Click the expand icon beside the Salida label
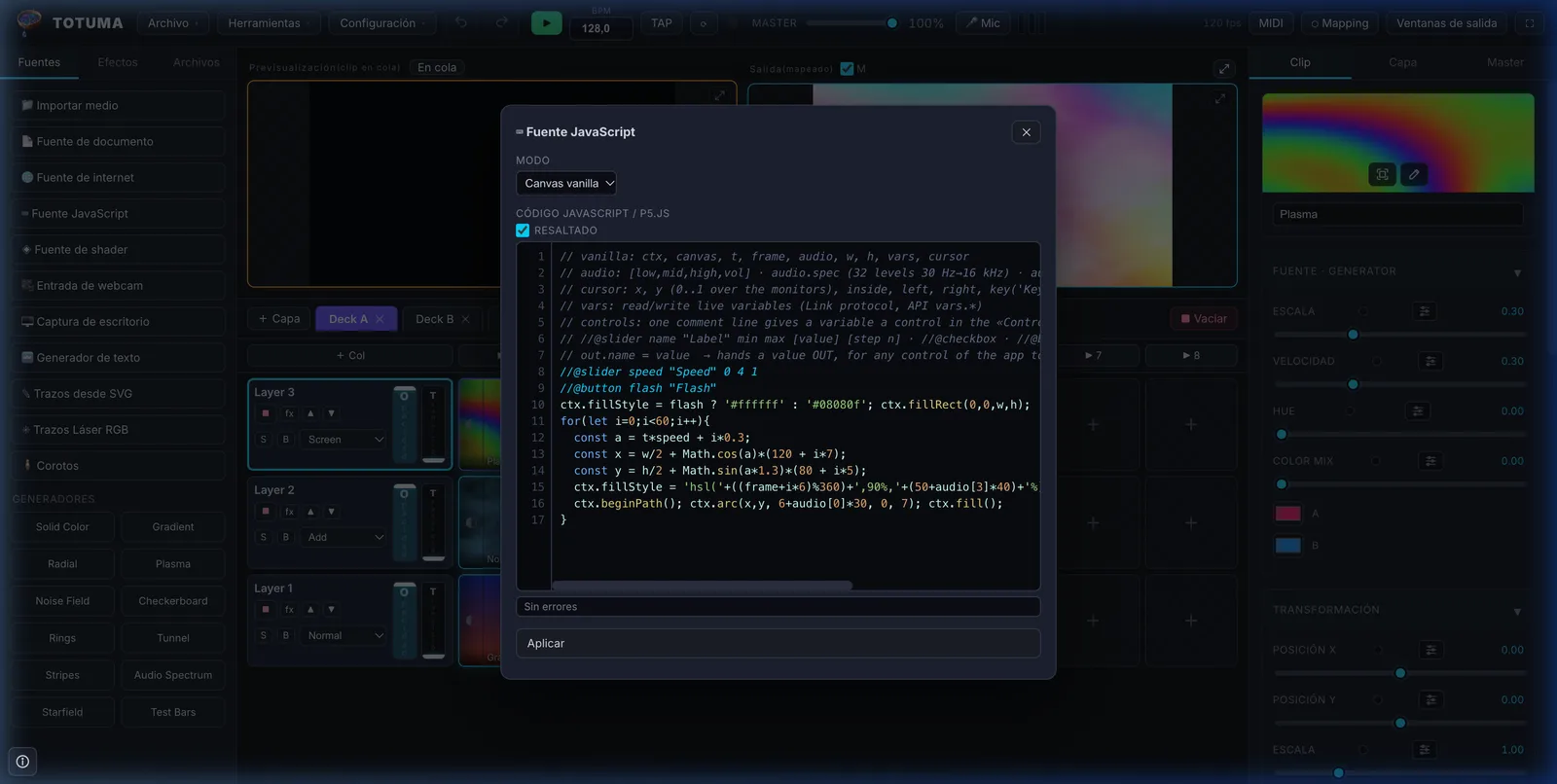 coord(1224,68)
